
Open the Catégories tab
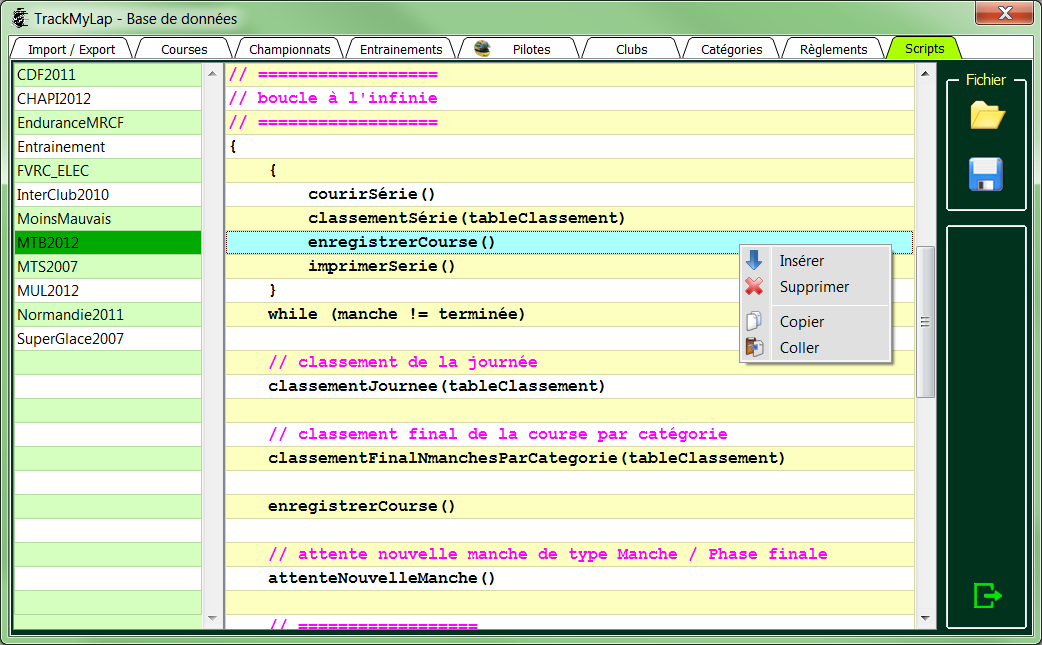point(731,49)
